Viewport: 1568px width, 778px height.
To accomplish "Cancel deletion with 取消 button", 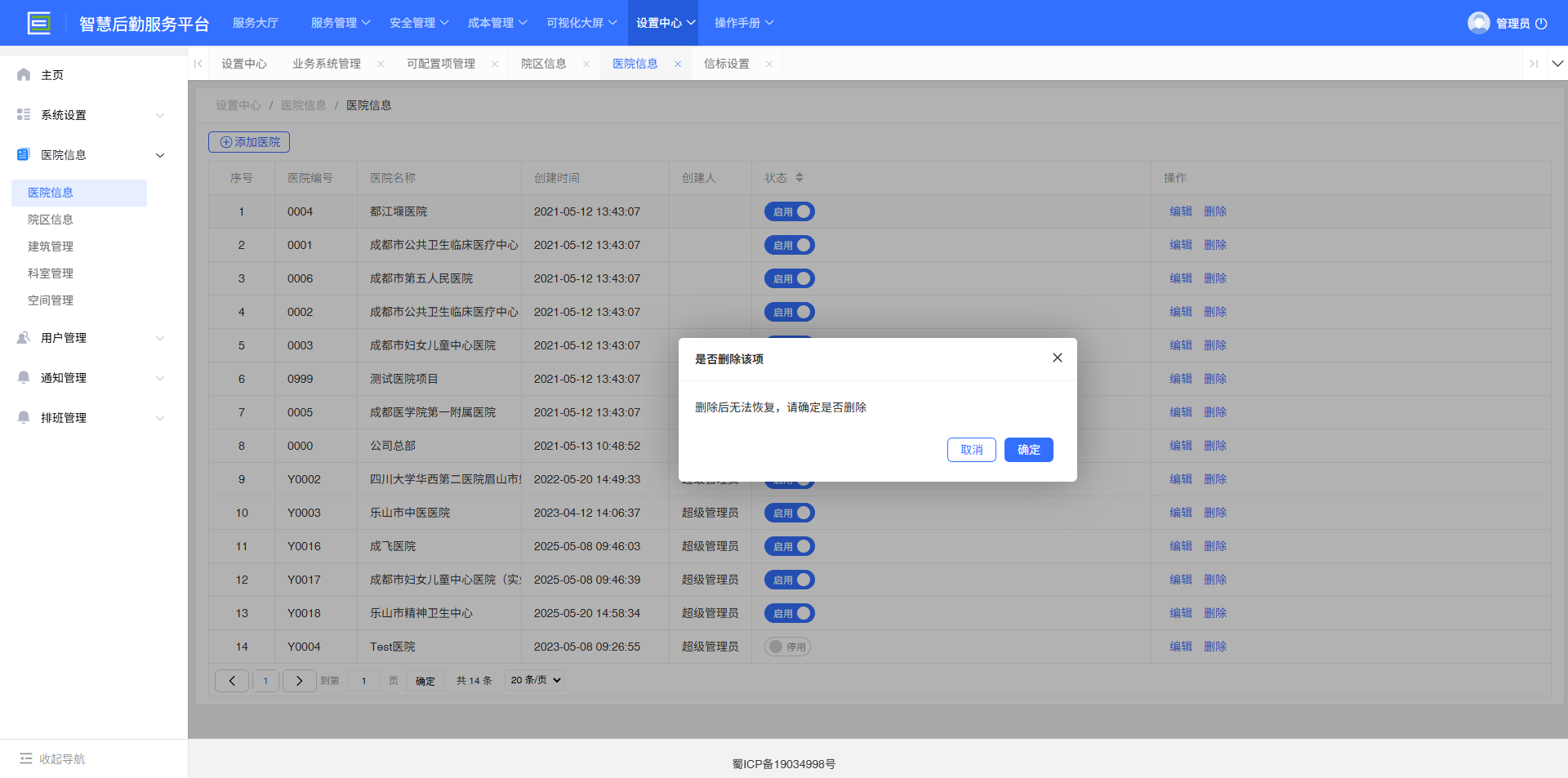I will click(x=971, y=450).
